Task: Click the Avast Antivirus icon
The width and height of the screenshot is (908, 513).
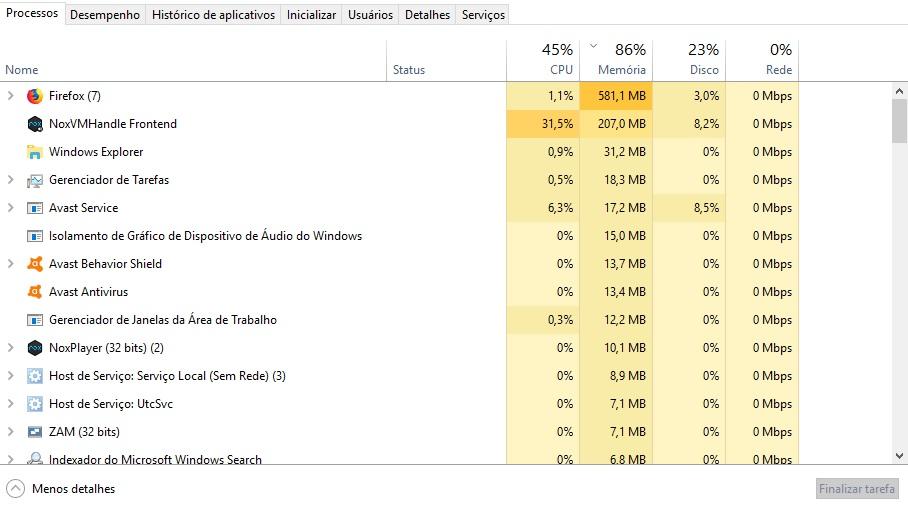Action: point(35,292)
